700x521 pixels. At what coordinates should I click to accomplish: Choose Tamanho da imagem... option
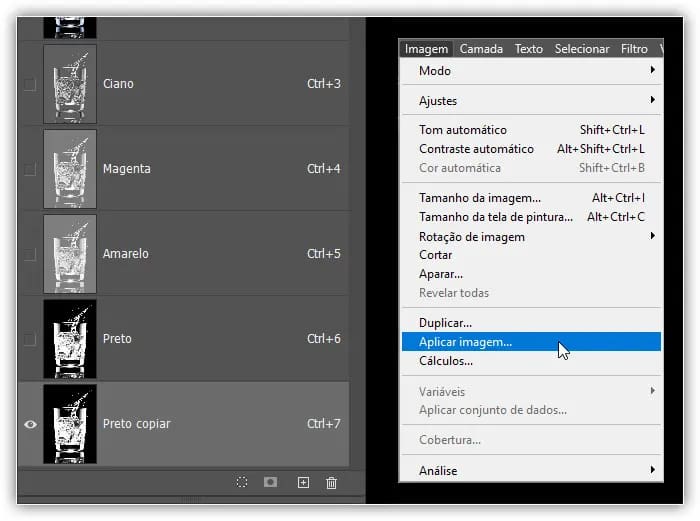tap(479, 198)
